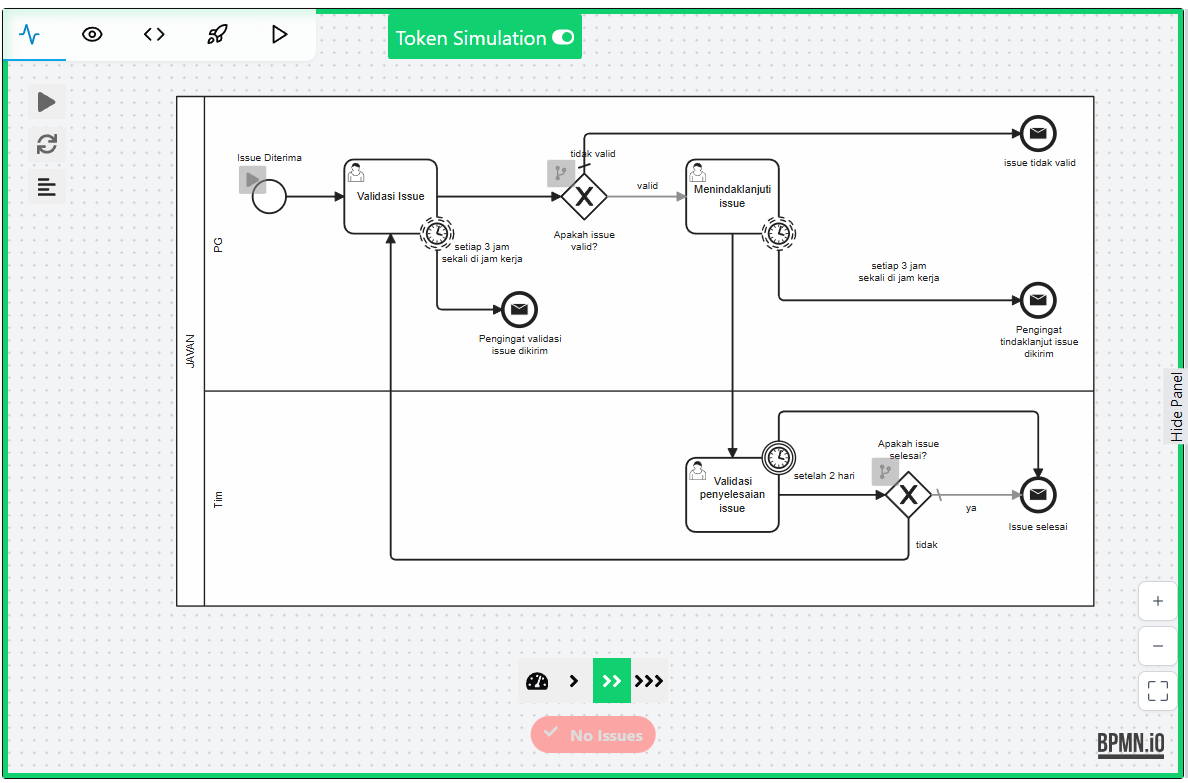Screen dimensions: 1188x783
Task: Click the play icon in the top toolbar
Action: click(278, 33)
